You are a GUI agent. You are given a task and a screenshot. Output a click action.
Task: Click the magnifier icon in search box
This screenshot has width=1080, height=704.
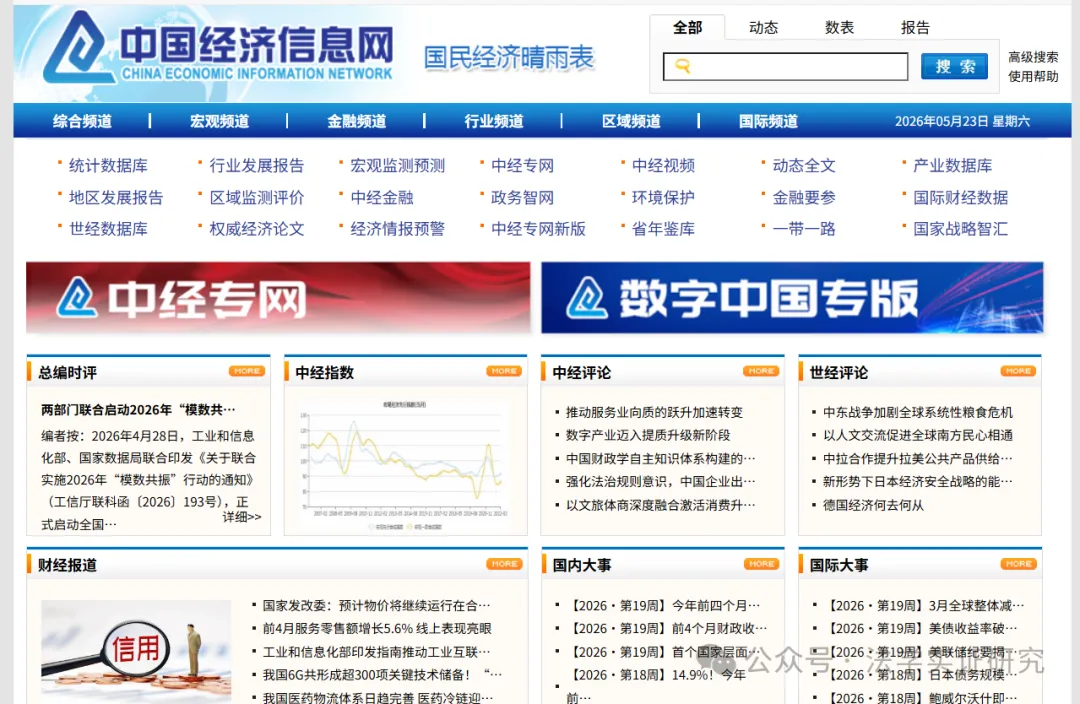[682, 66]
